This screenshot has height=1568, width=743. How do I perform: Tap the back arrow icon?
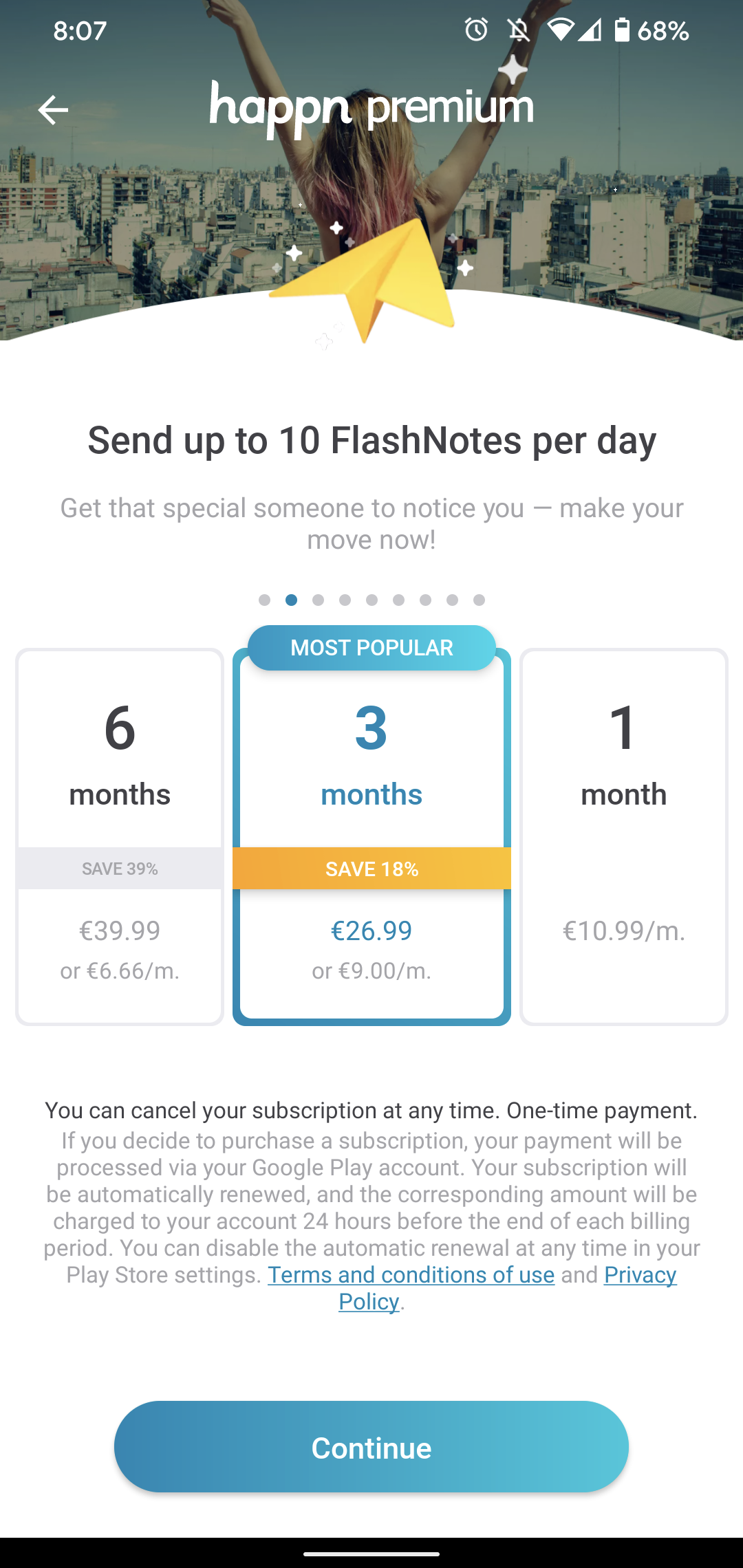pos(53,110)
